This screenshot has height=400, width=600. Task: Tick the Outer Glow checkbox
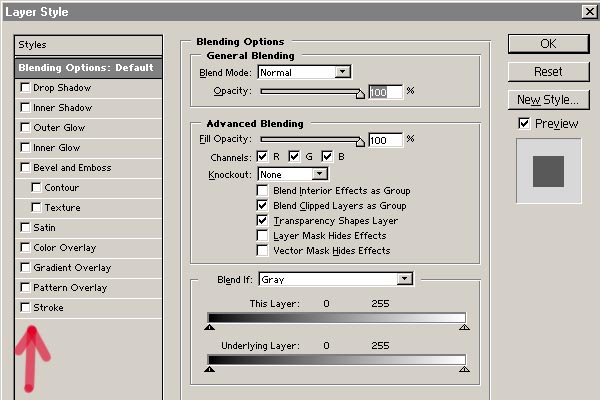(25, 127)
